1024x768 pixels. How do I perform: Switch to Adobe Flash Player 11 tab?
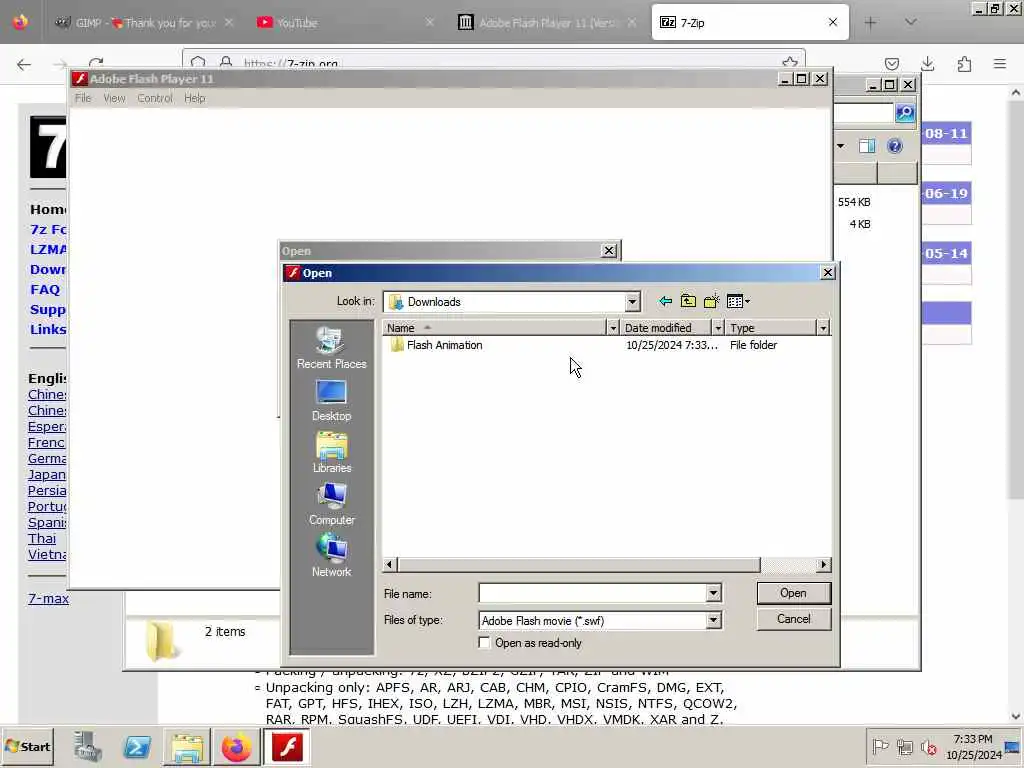pos(547,23)
